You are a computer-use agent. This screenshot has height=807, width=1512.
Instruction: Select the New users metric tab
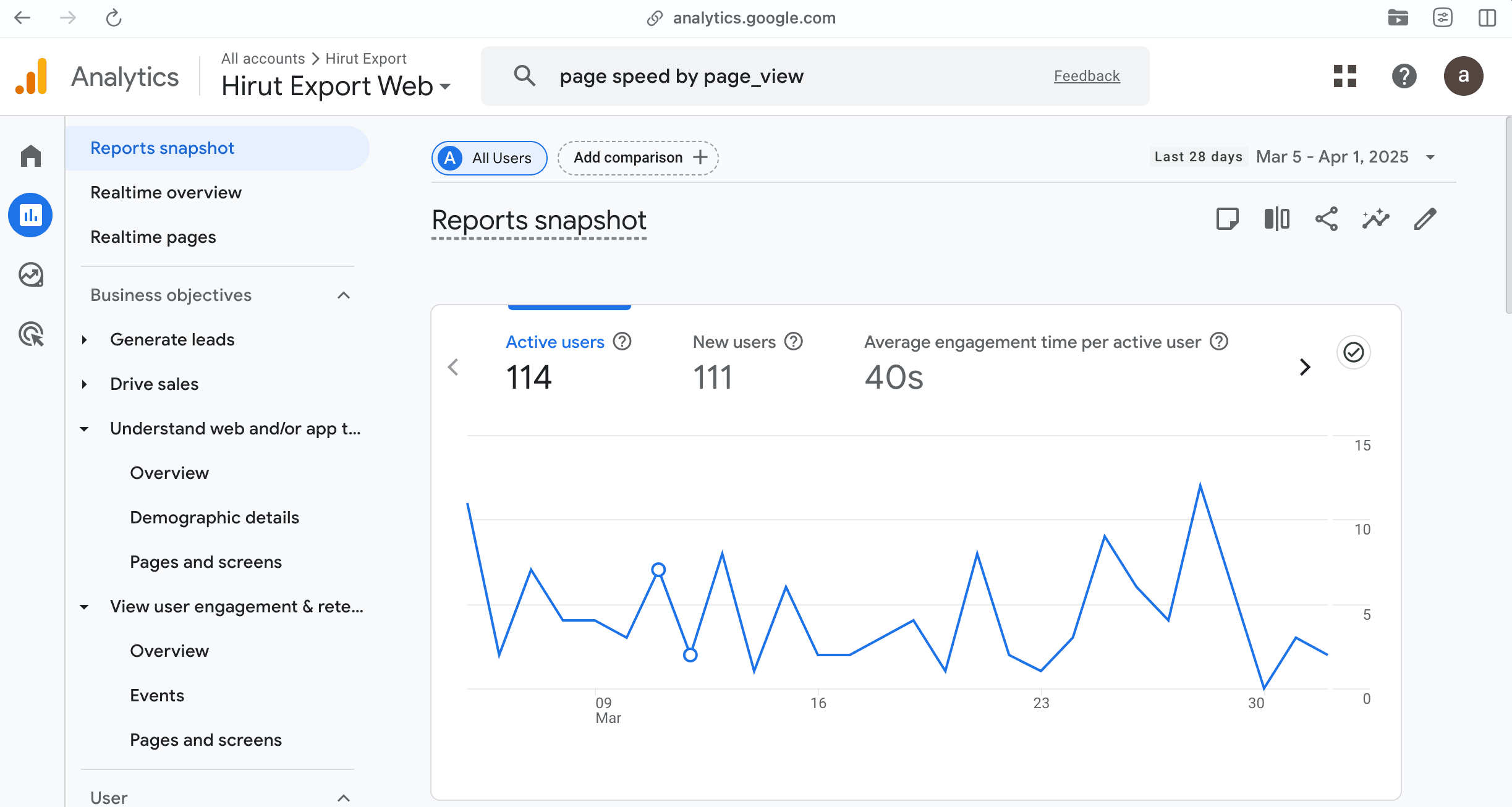pyautogui.click(x=748, y=361)
